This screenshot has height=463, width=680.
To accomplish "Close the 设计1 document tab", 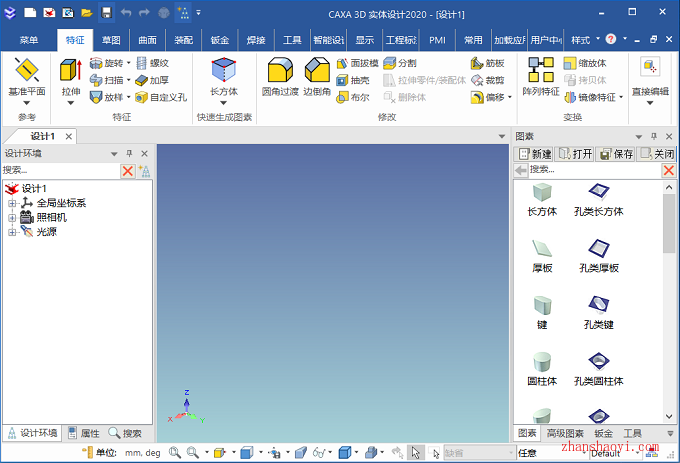I will 69,137.
